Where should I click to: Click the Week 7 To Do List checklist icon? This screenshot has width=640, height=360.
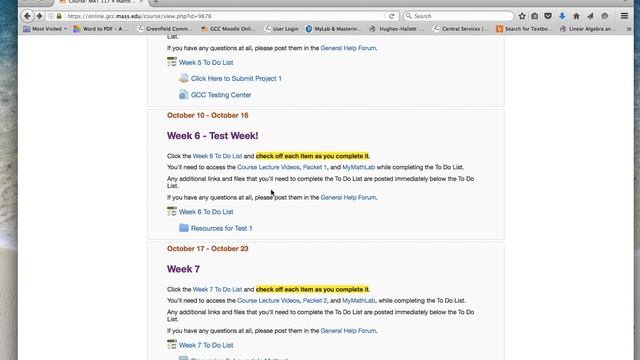172,344
